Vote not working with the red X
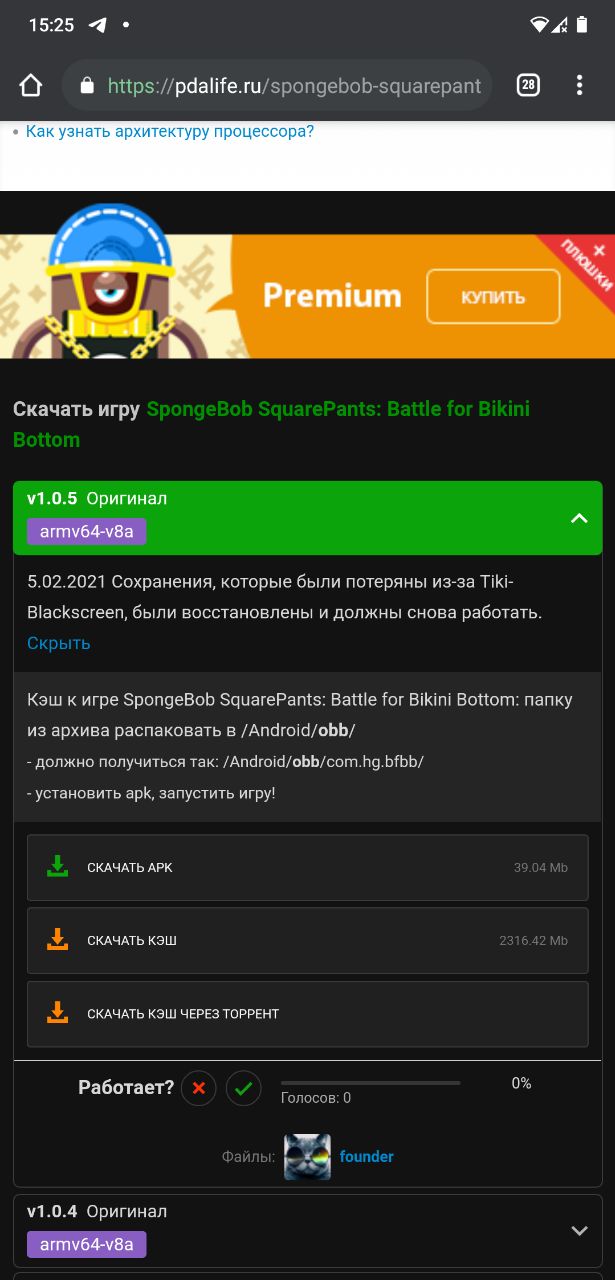This screenshot has width=615, height=1280. [199, 1088]
